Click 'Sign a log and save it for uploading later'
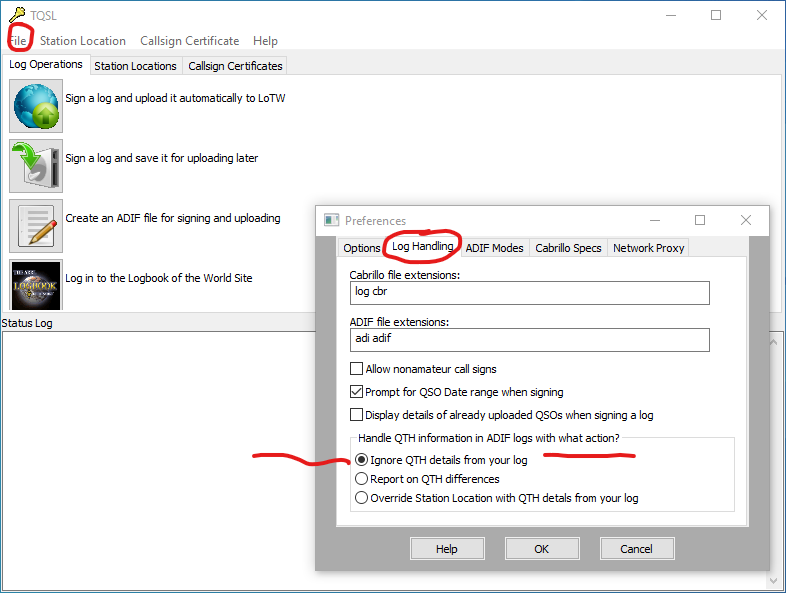Screen dimensions: 786x593 [x=161, y=158]
